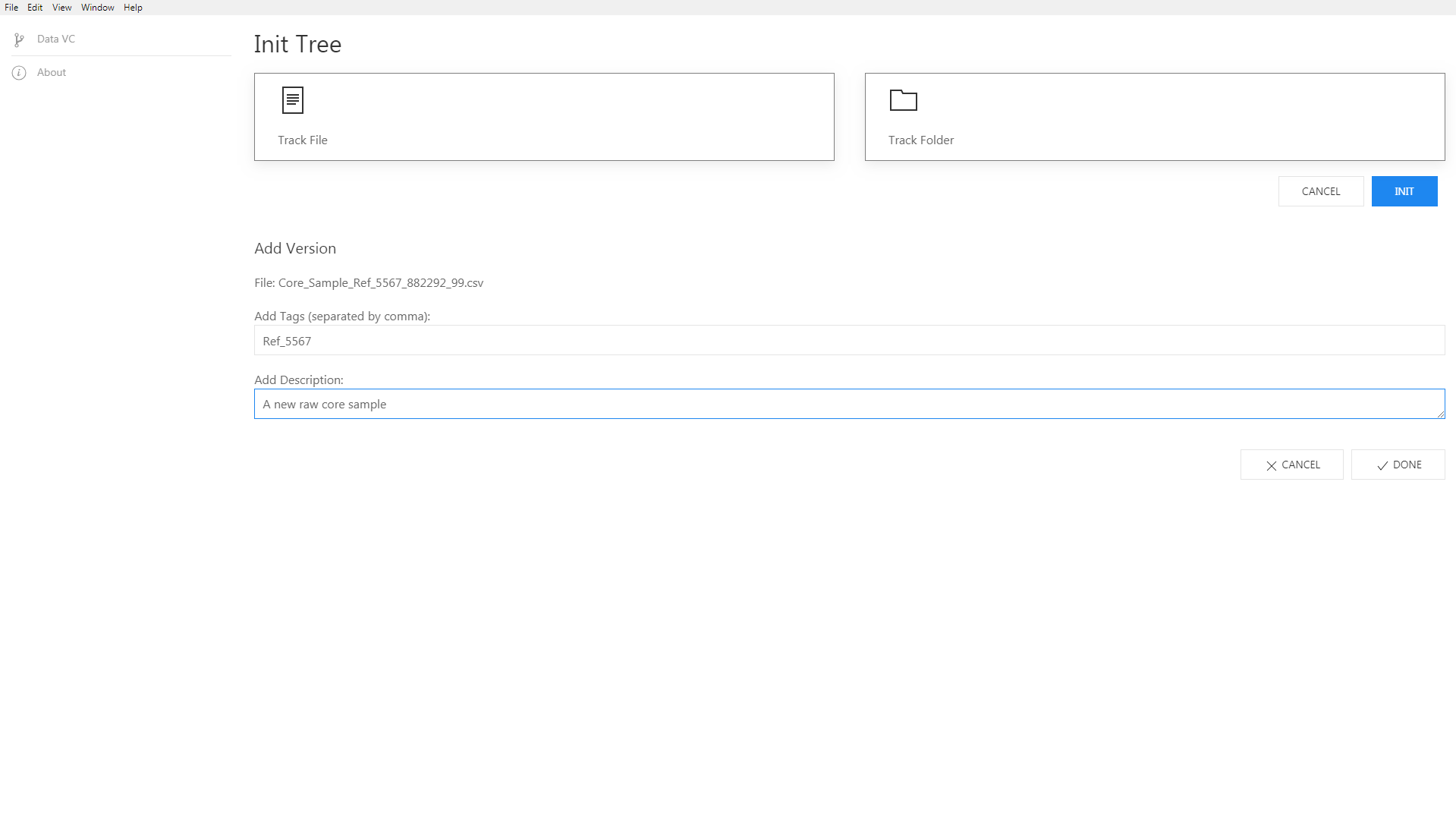Choose the Track Folder card label

tap(921, 140)
